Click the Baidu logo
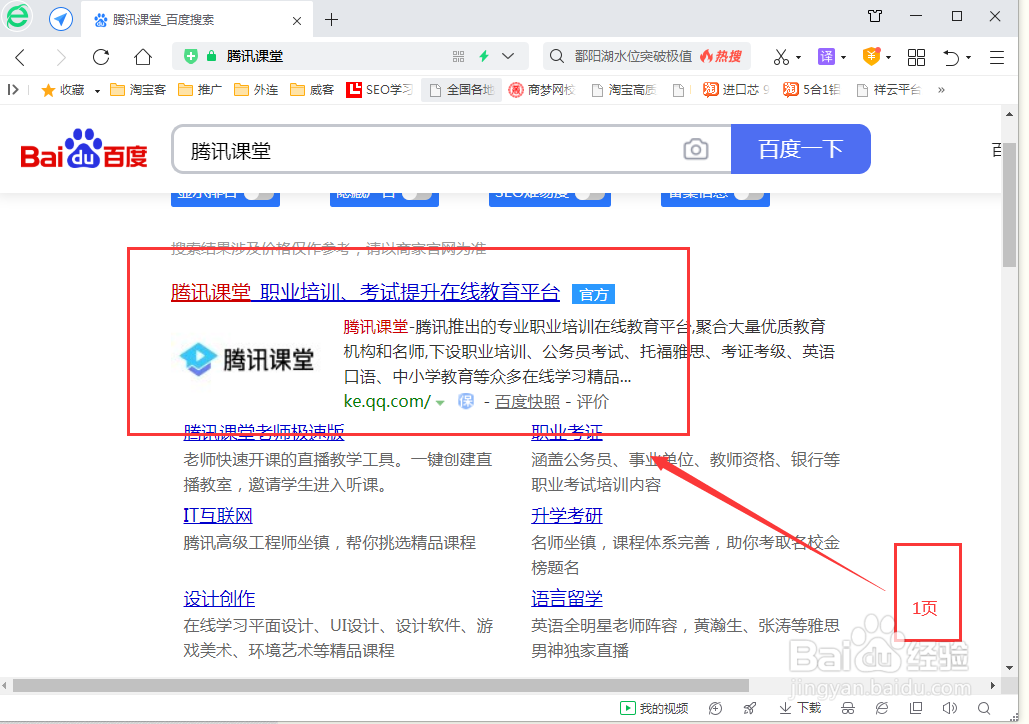 (x=84, y=149)
